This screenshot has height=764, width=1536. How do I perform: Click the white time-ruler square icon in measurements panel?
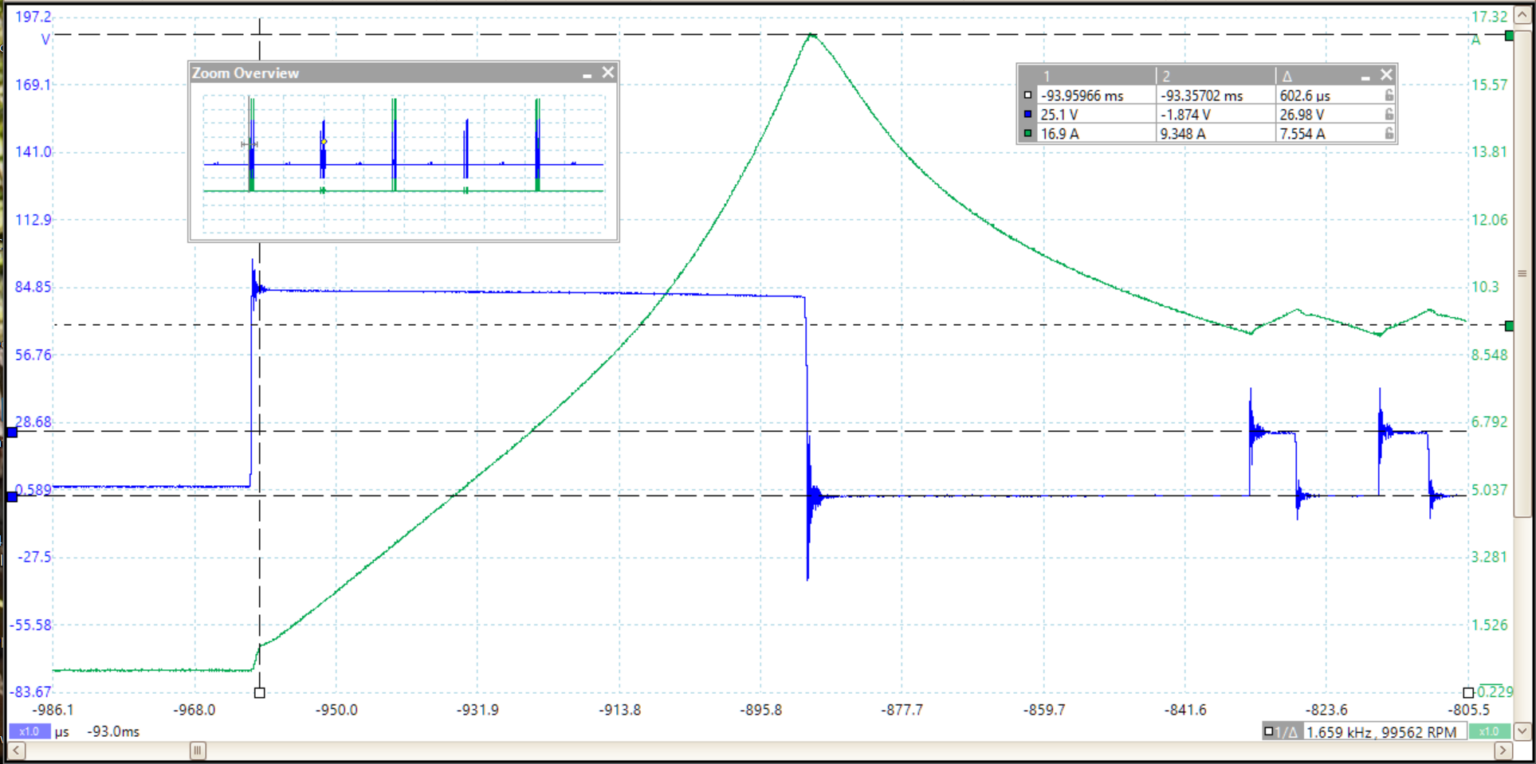click(1027, 96)
